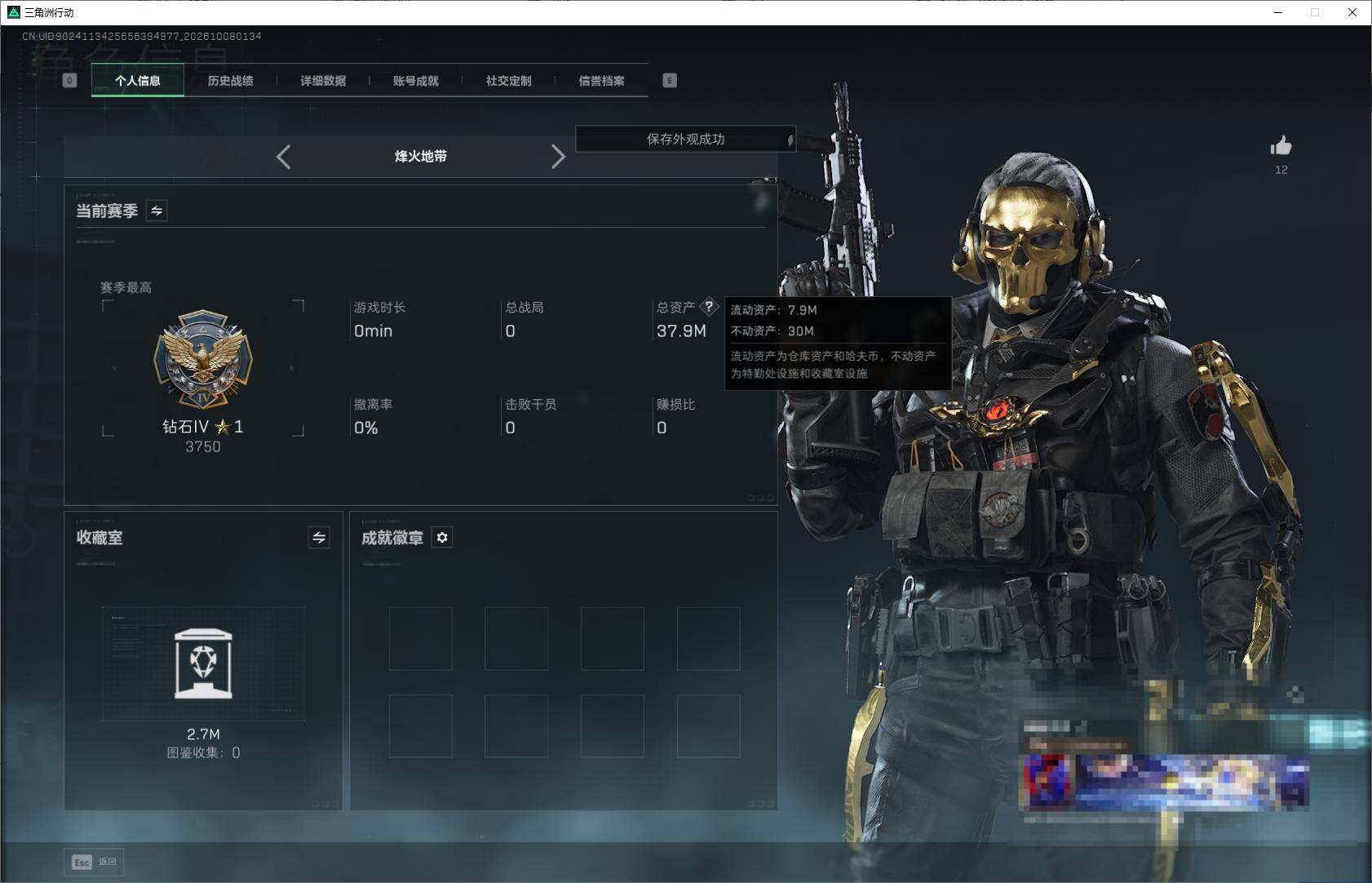Click 图鉴收集: 0 text
Screen dimensions: 1372x883
click(x=203, y=752)
